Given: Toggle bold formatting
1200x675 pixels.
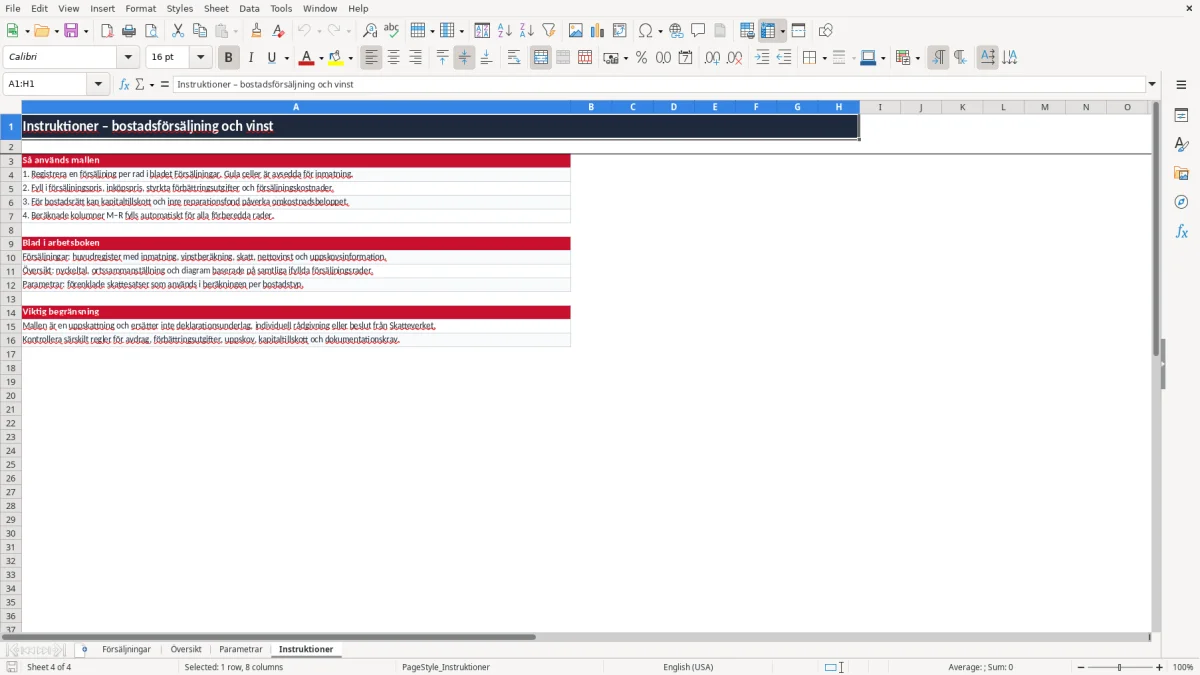Looking at the screenshot, I should (x=229, y=58).
